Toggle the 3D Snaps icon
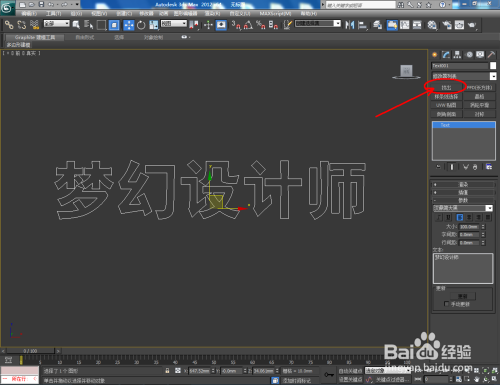The image size is (500, 385). pos(236,25)
